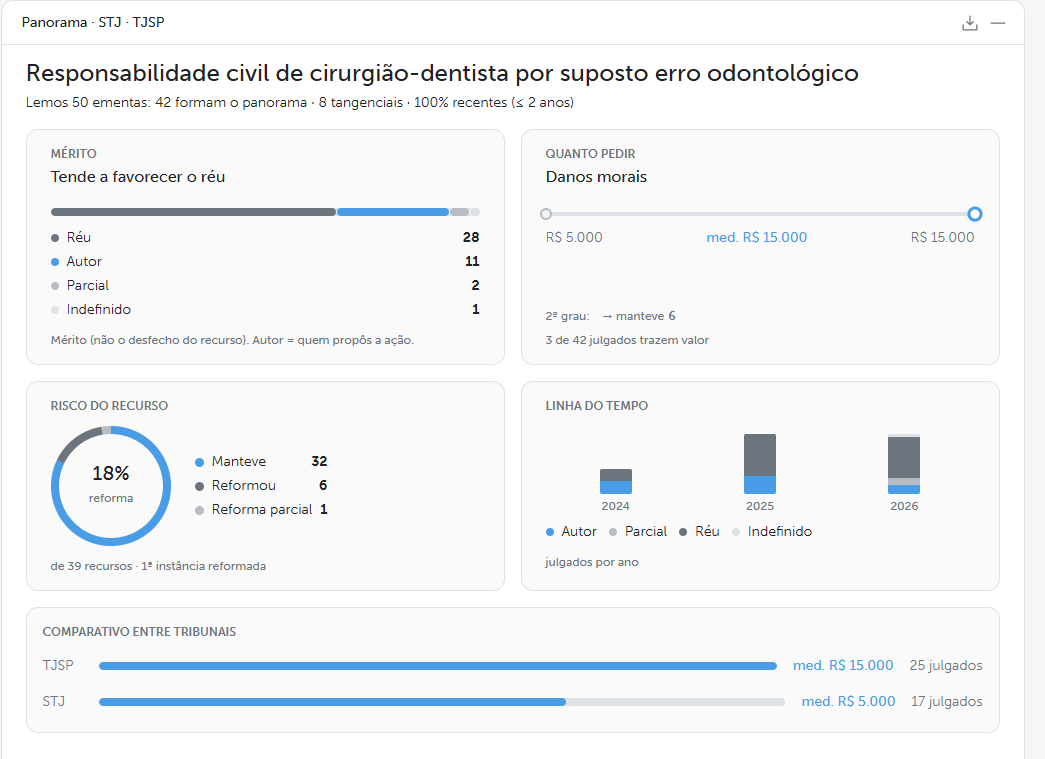This screenshot has width=1045, height=759.
Task: Select the 2024 bar in Linha do Tempo
Action: click(x=616, y=481)
